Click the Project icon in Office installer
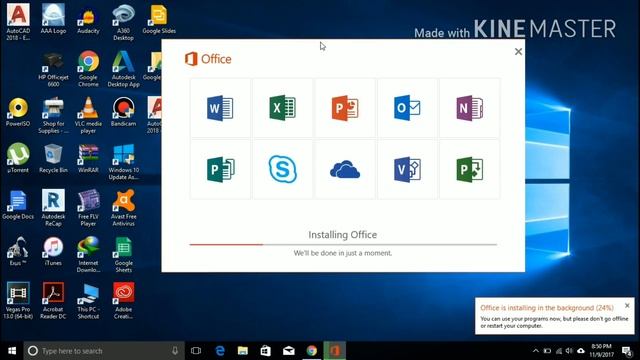Image resolution: width=640 pixels, height=360 pixels. coord(469,169)
